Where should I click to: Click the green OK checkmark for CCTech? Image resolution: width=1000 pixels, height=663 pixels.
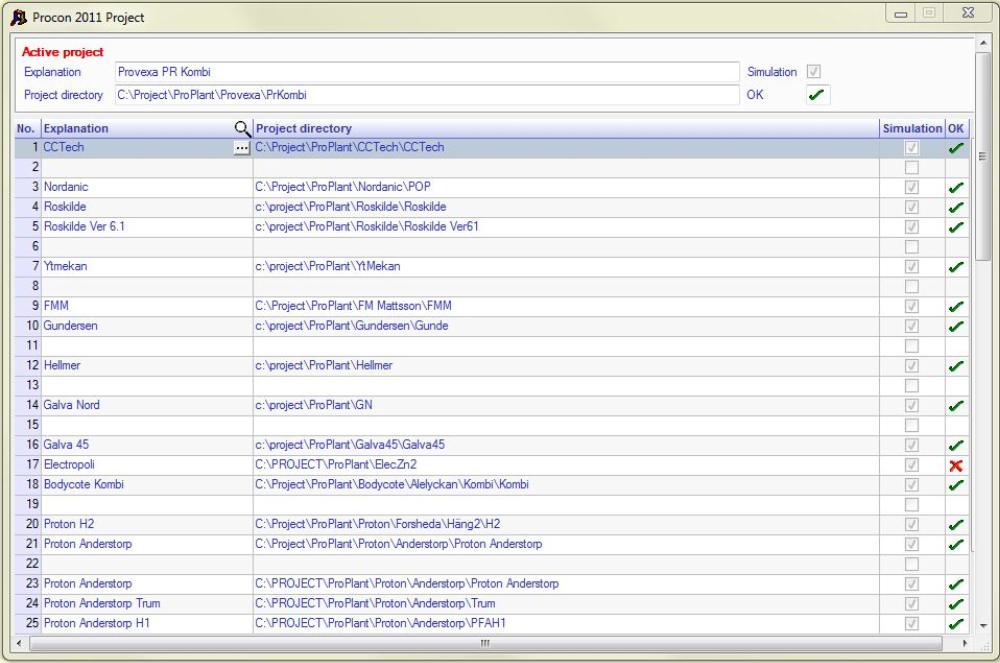point(956,148)
